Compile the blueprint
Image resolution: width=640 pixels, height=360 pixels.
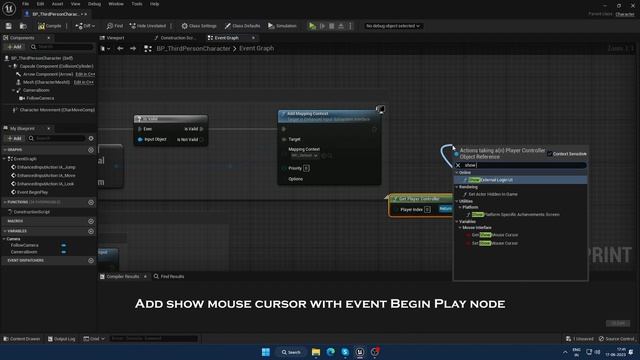pyautogui.click(x=49, y=26)
